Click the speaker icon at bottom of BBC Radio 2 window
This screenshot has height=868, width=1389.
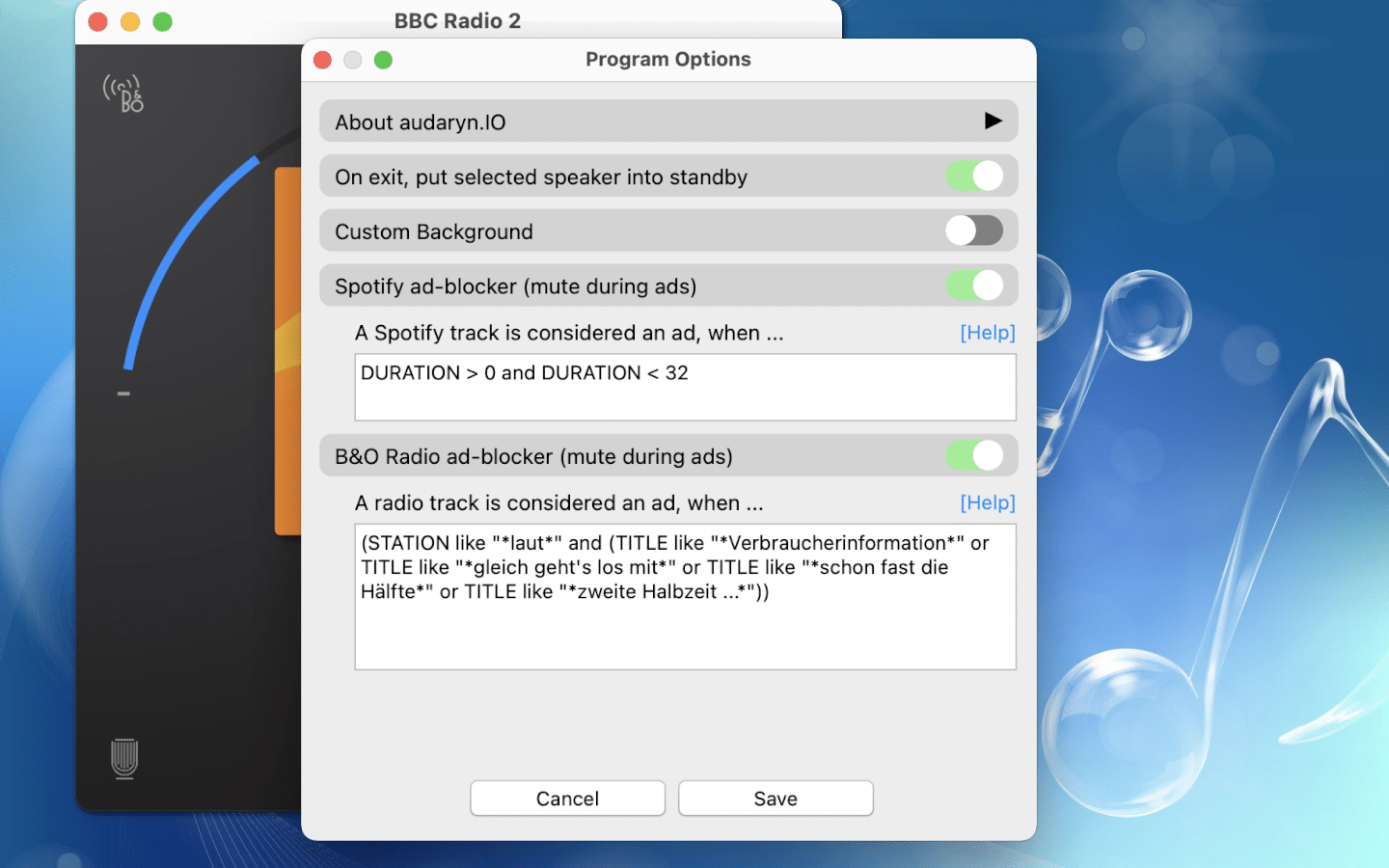pos(124,759)
